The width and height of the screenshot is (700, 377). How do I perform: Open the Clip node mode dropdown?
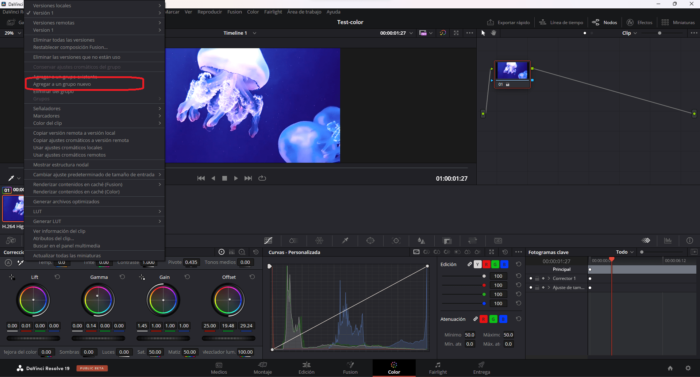click(629, 33)
